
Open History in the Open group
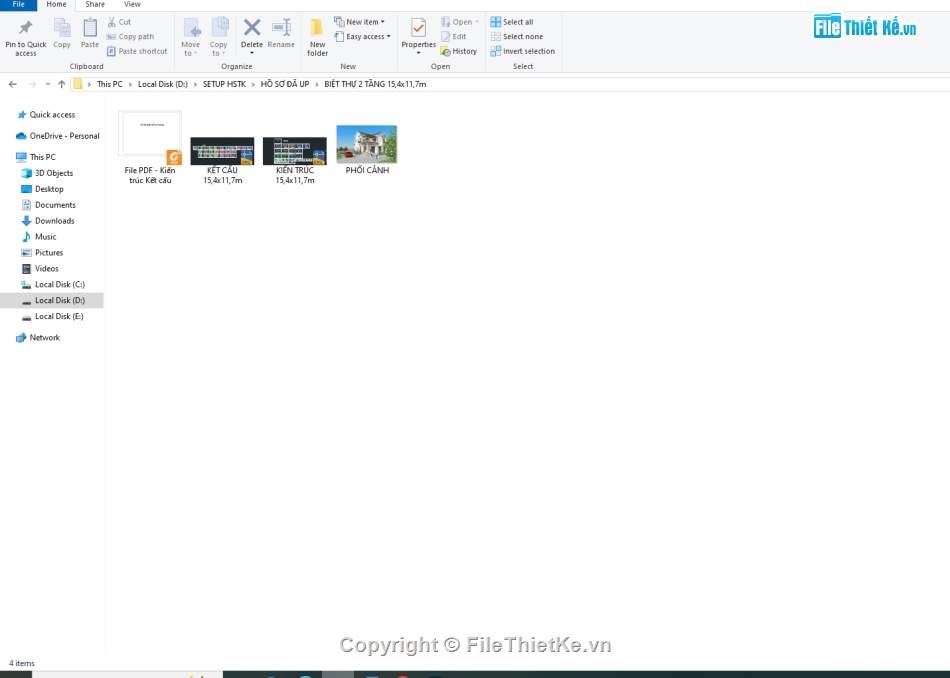[x=460, y=51]
